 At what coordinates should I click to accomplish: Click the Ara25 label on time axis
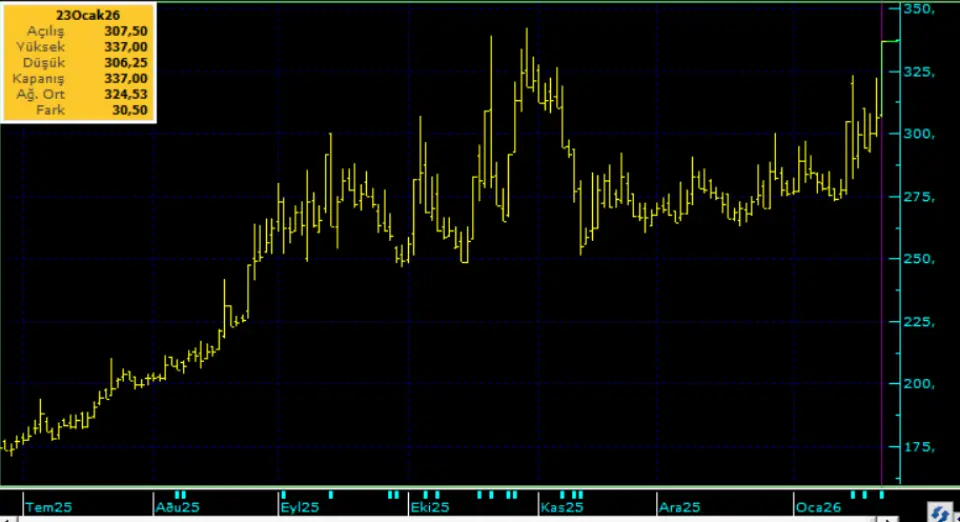678,507
